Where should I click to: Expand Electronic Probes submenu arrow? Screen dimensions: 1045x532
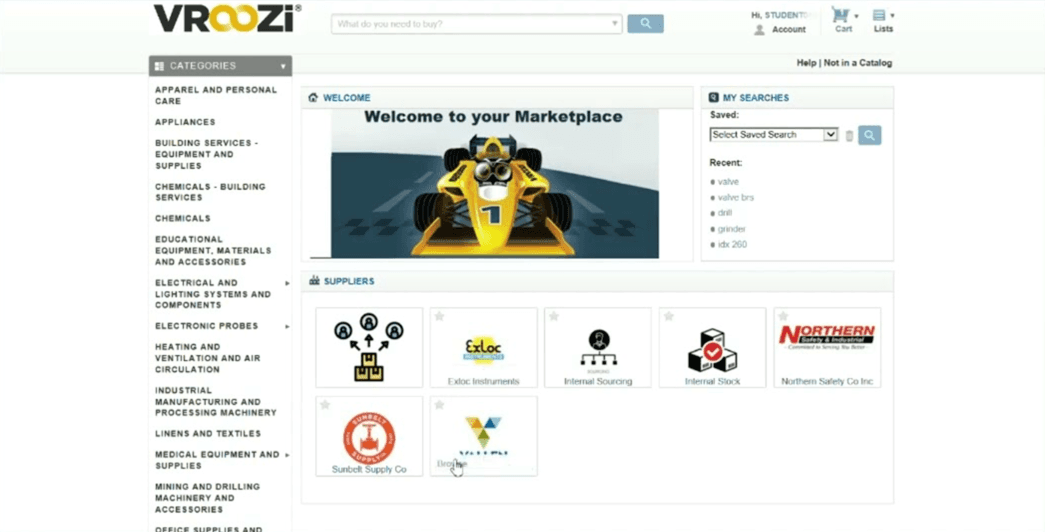[x=288, y=327]
